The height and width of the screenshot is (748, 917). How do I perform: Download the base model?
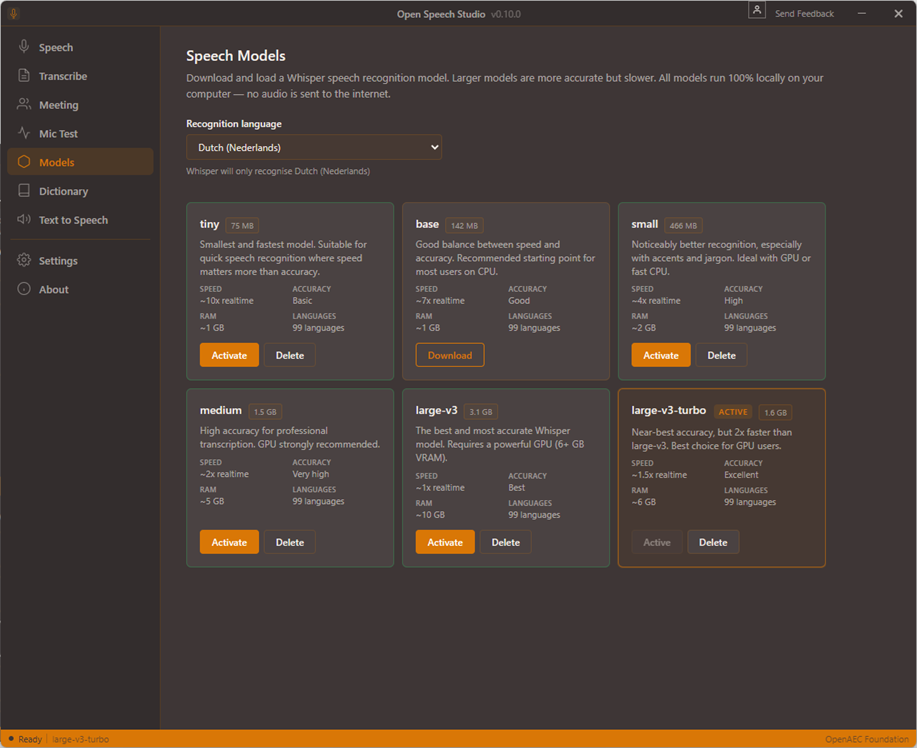click(x=450, y=355)
